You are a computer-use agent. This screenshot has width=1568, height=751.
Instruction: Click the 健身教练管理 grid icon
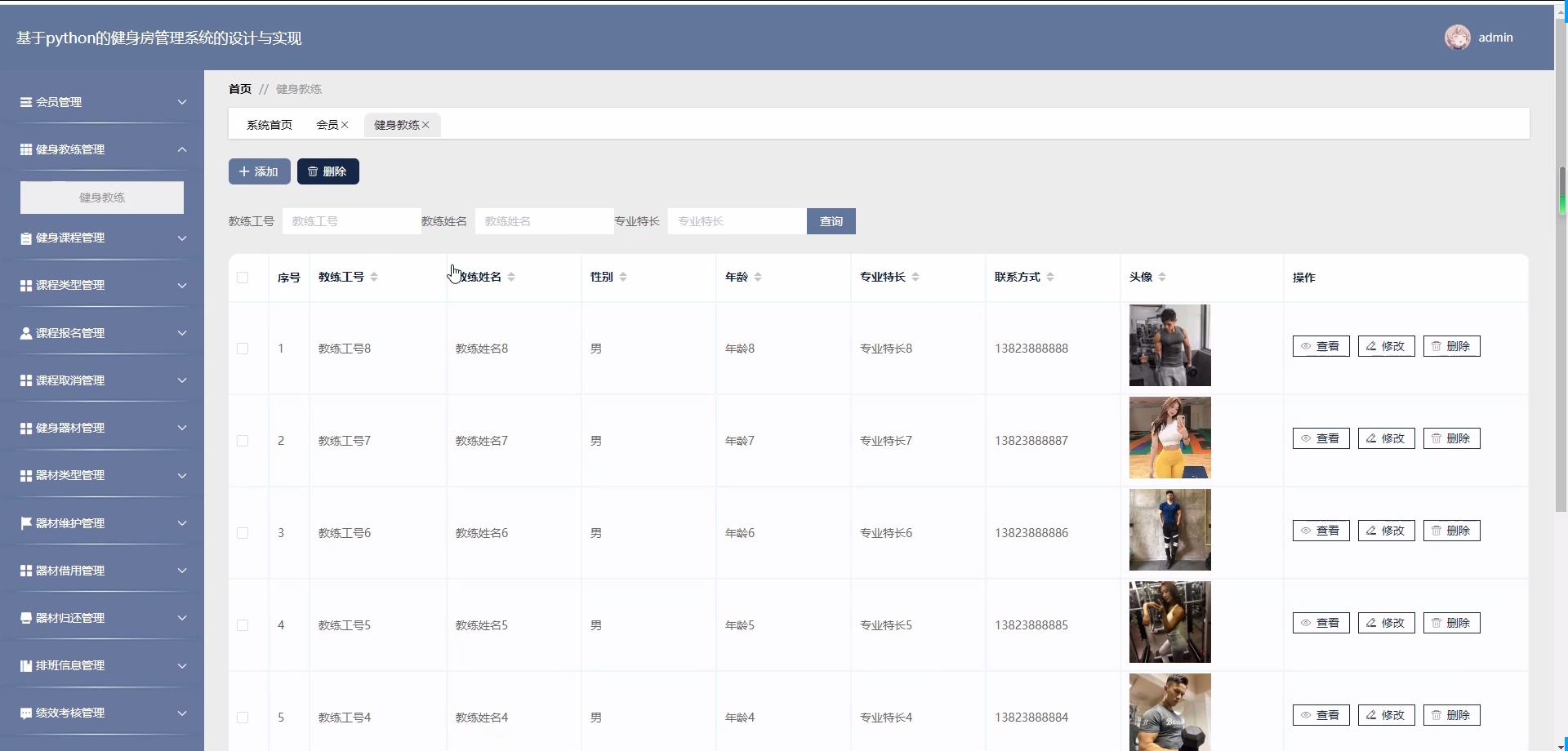click(x=26, y=149)
